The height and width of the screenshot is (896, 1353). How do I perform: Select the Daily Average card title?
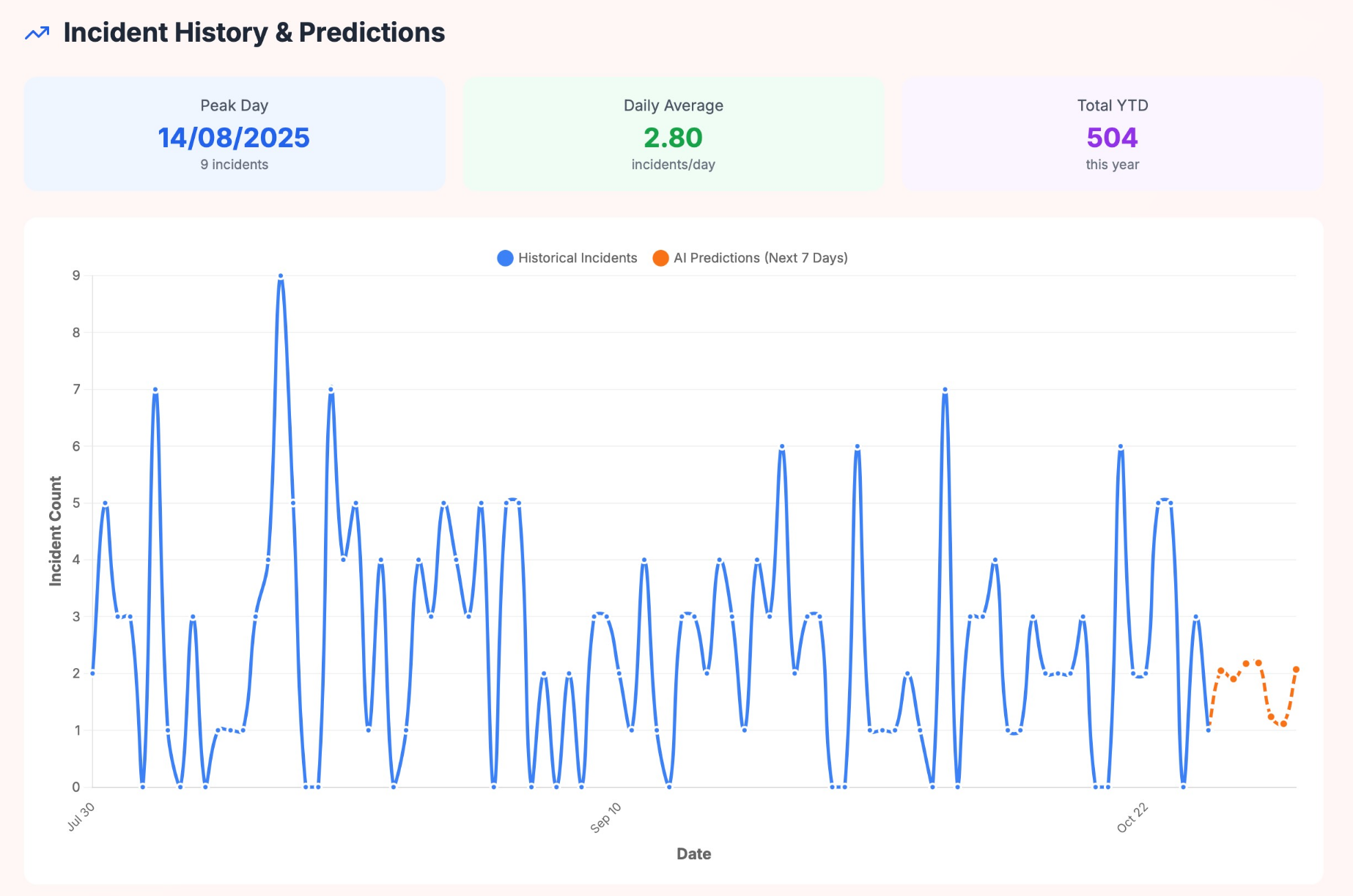pyautogui.click(x=673, y=105)
